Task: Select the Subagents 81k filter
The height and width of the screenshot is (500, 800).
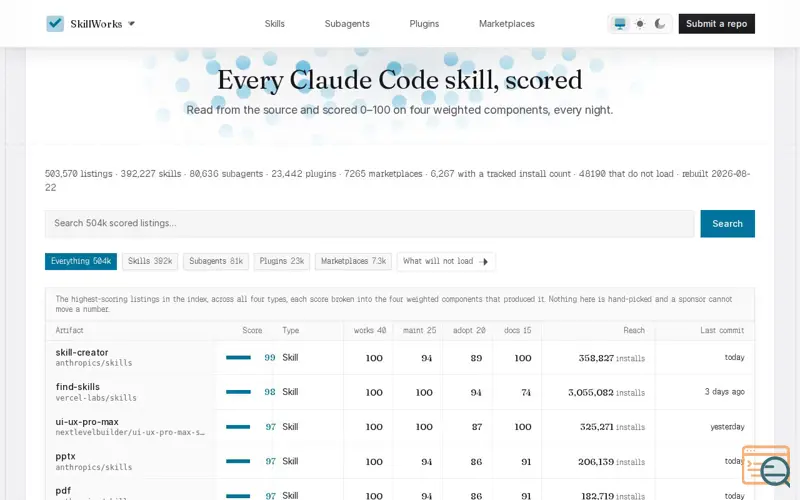Action: [x=216, y=261]
